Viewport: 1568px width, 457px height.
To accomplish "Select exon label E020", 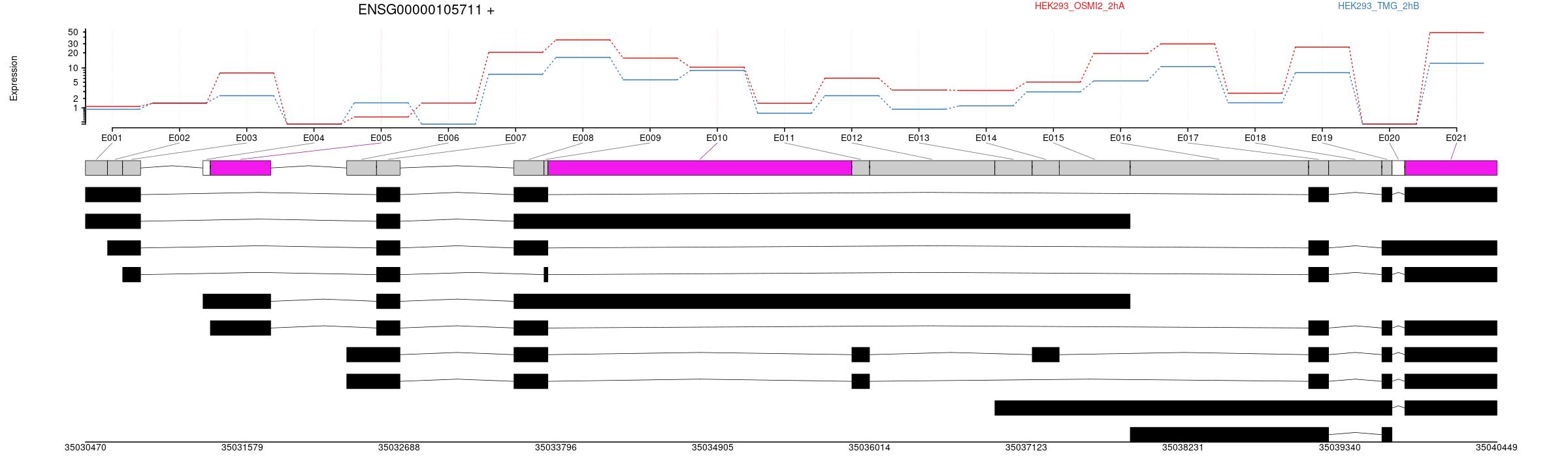I will click(x=1389, y=138).
